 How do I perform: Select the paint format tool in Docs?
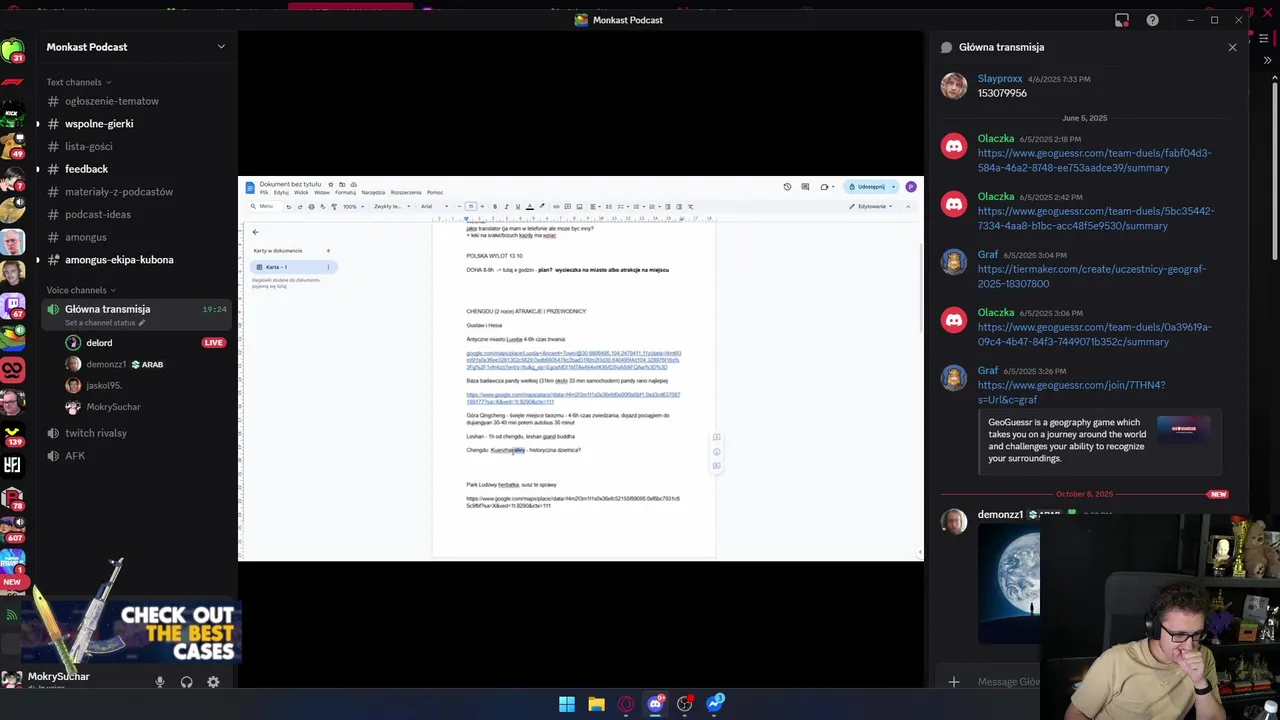334,207
